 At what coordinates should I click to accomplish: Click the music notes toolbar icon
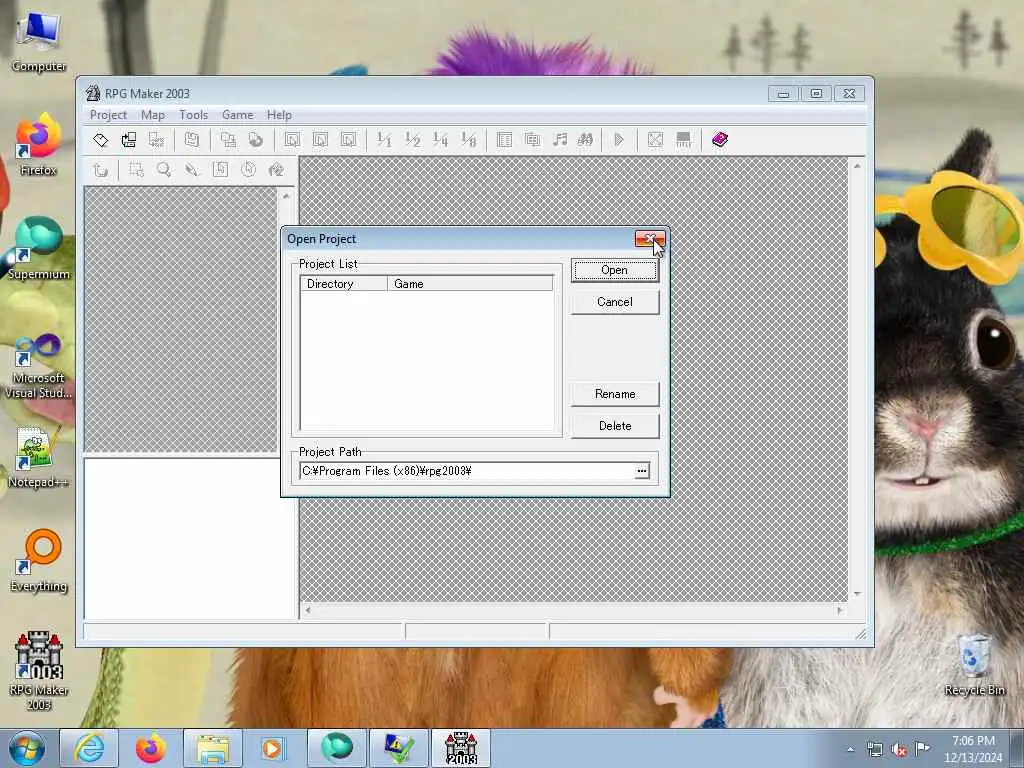tap(560, 140)
